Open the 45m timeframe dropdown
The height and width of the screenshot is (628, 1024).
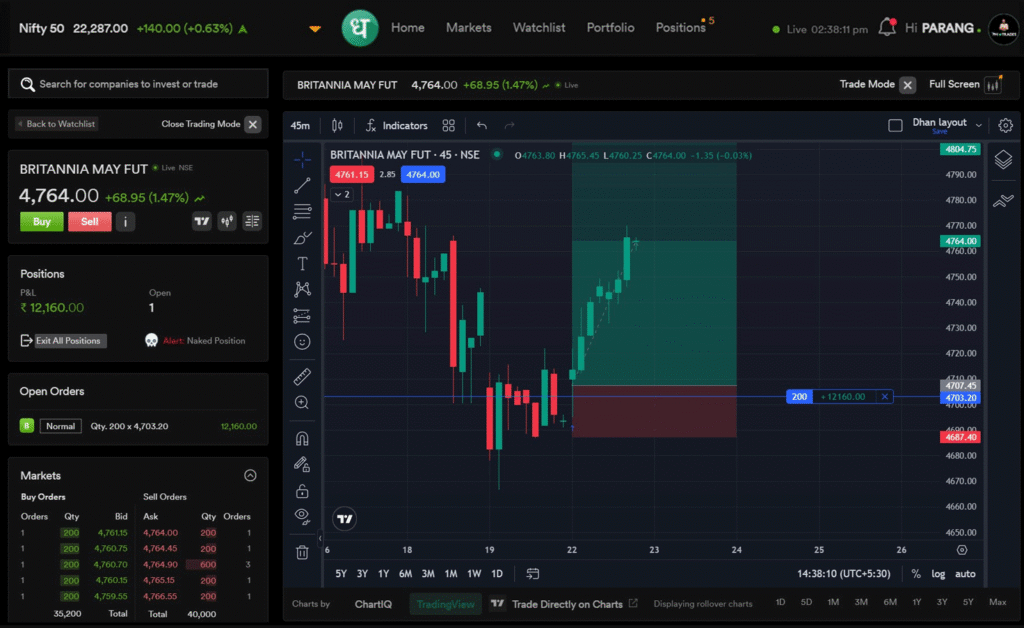(300, 126)
